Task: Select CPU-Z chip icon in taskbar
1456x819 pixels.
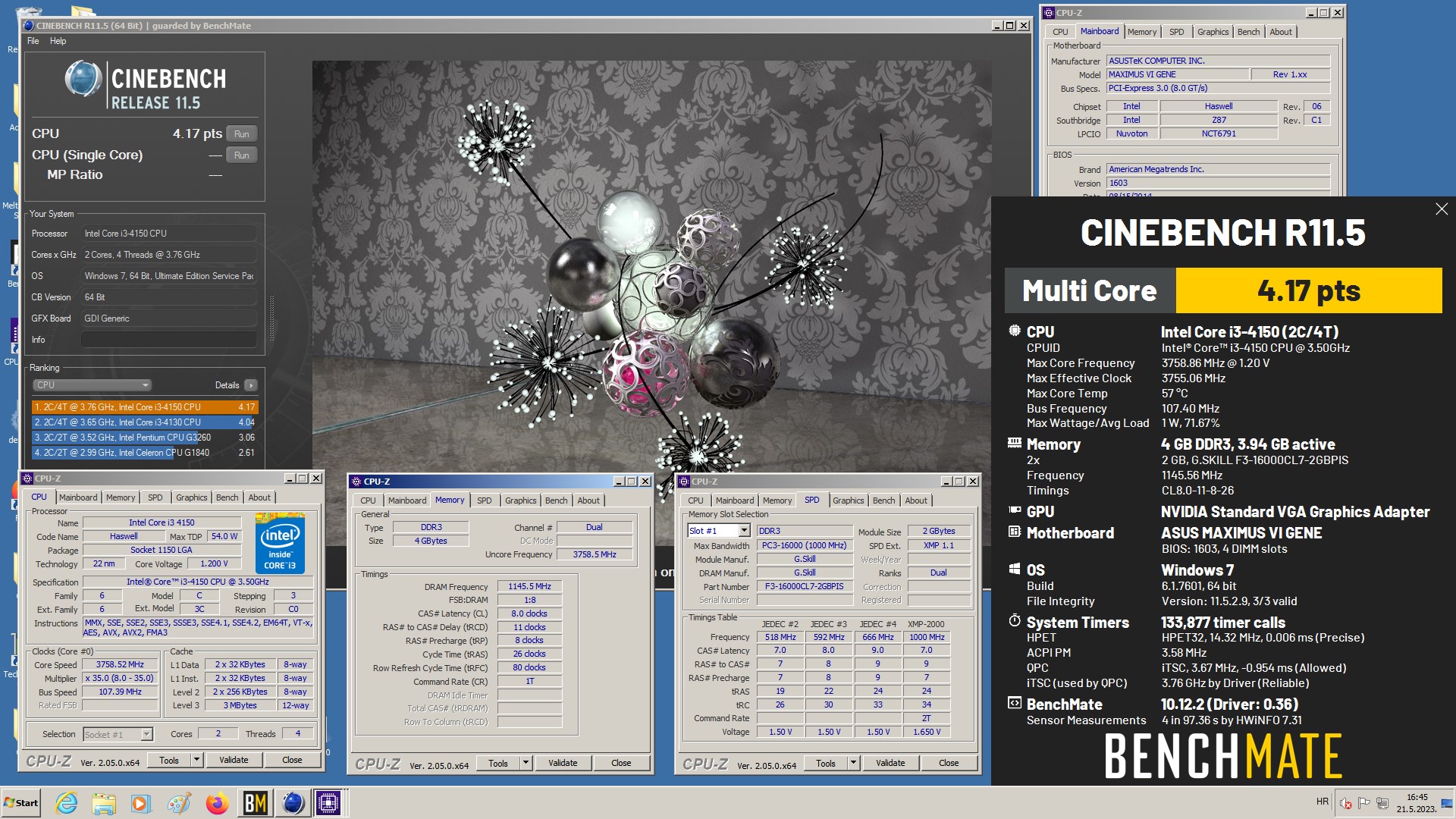Action: (328, 803)
